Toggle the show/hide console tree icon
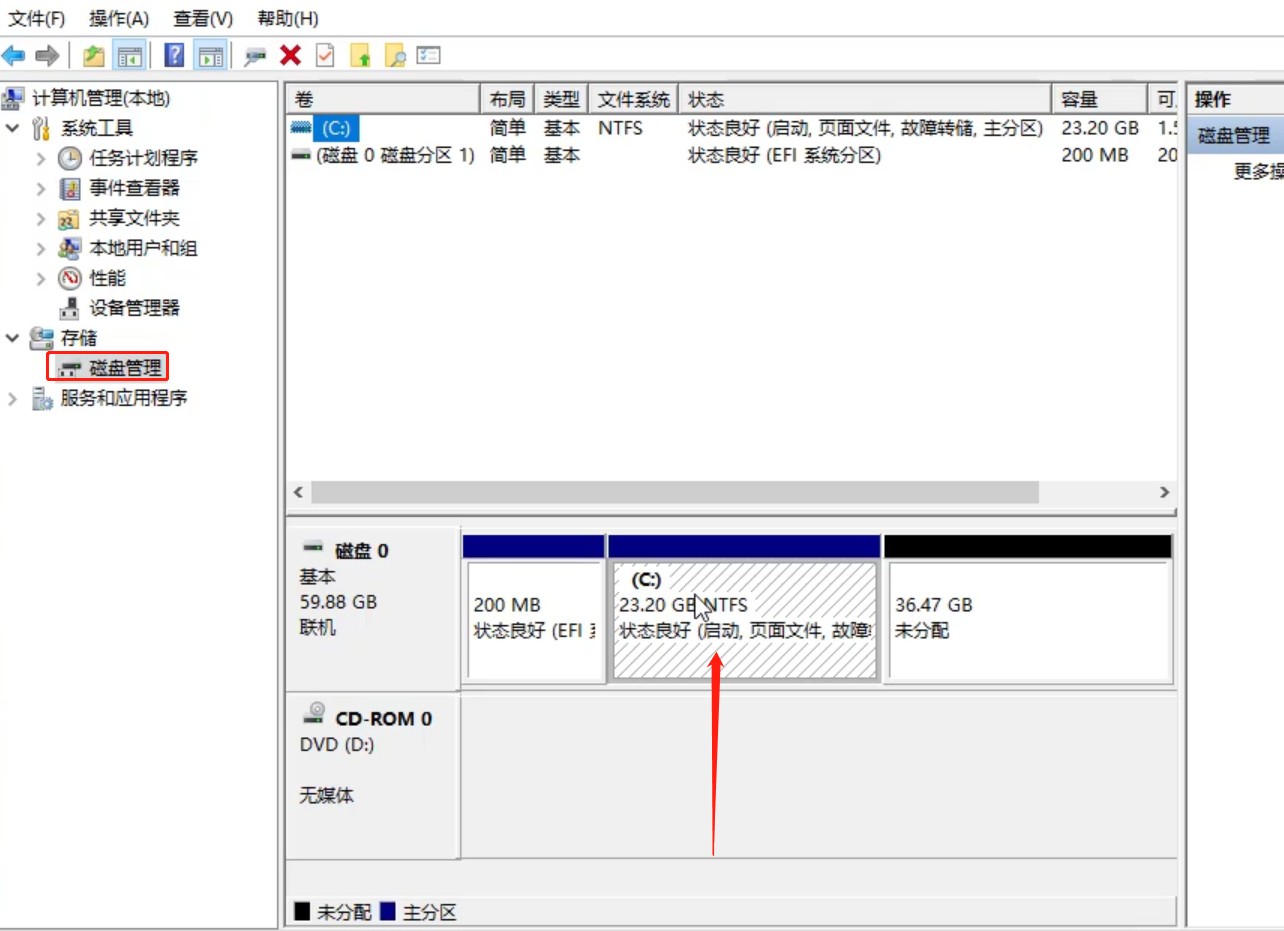Image resolution: width=1284 pixels, height=931 pixels. pyautogui.click(x=129, y=55)
